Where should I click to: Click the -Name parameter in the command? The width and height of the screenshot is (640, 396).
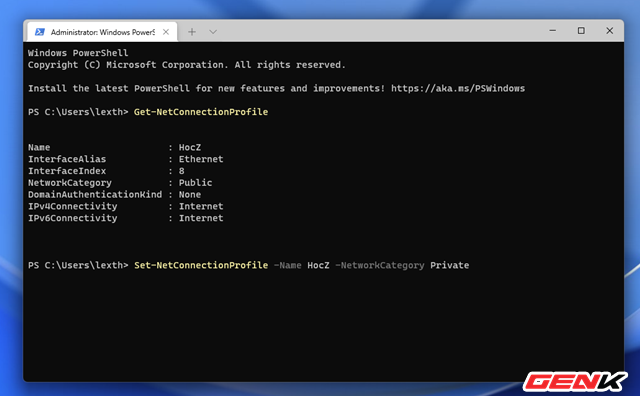pyautogui.click(x=287, y=265)
